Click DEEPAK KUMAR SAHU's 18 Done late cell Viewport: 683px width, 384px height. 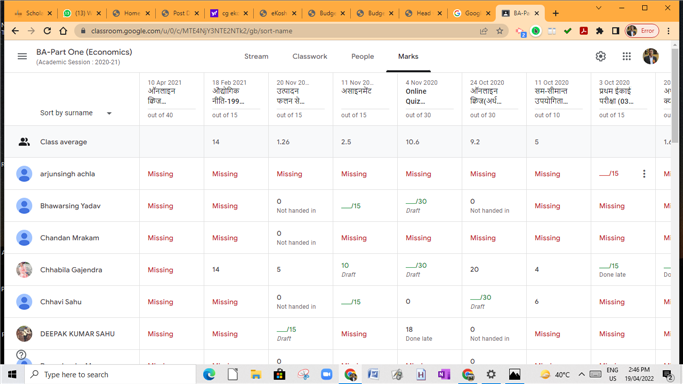(429, 334)
